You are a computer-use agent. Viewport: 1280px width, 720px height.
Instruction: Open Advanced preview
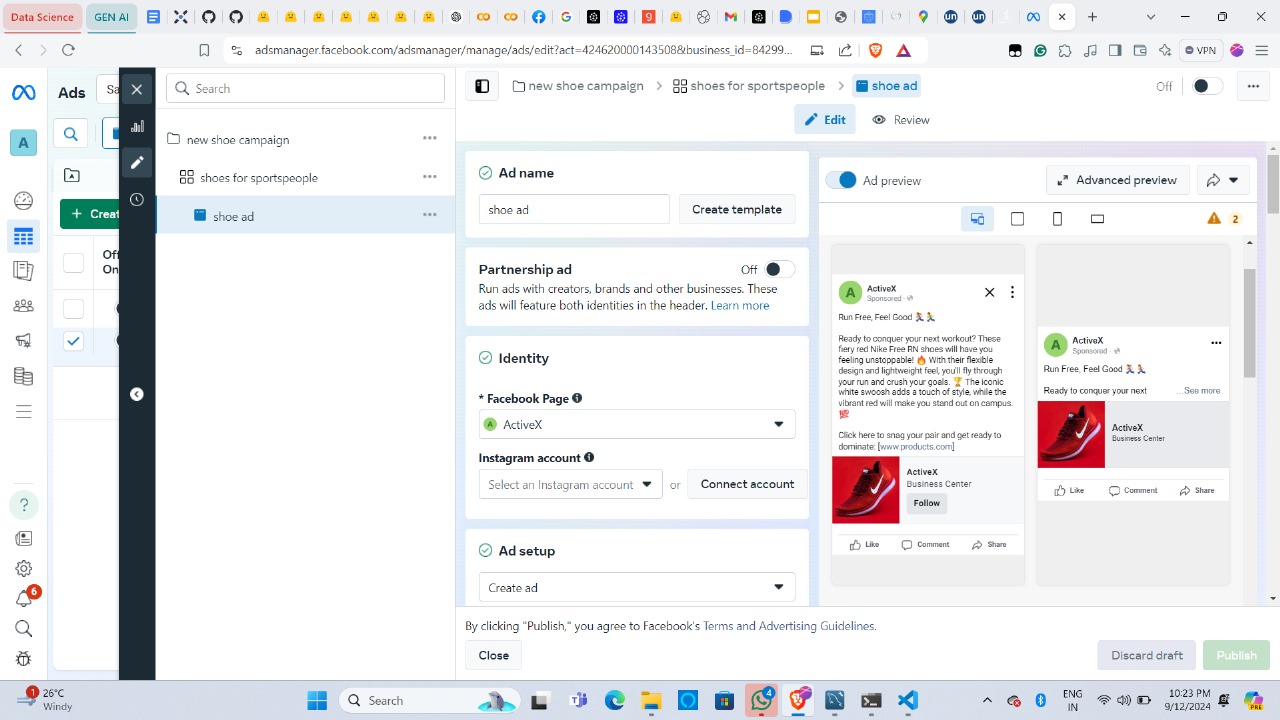[1117, 180]
